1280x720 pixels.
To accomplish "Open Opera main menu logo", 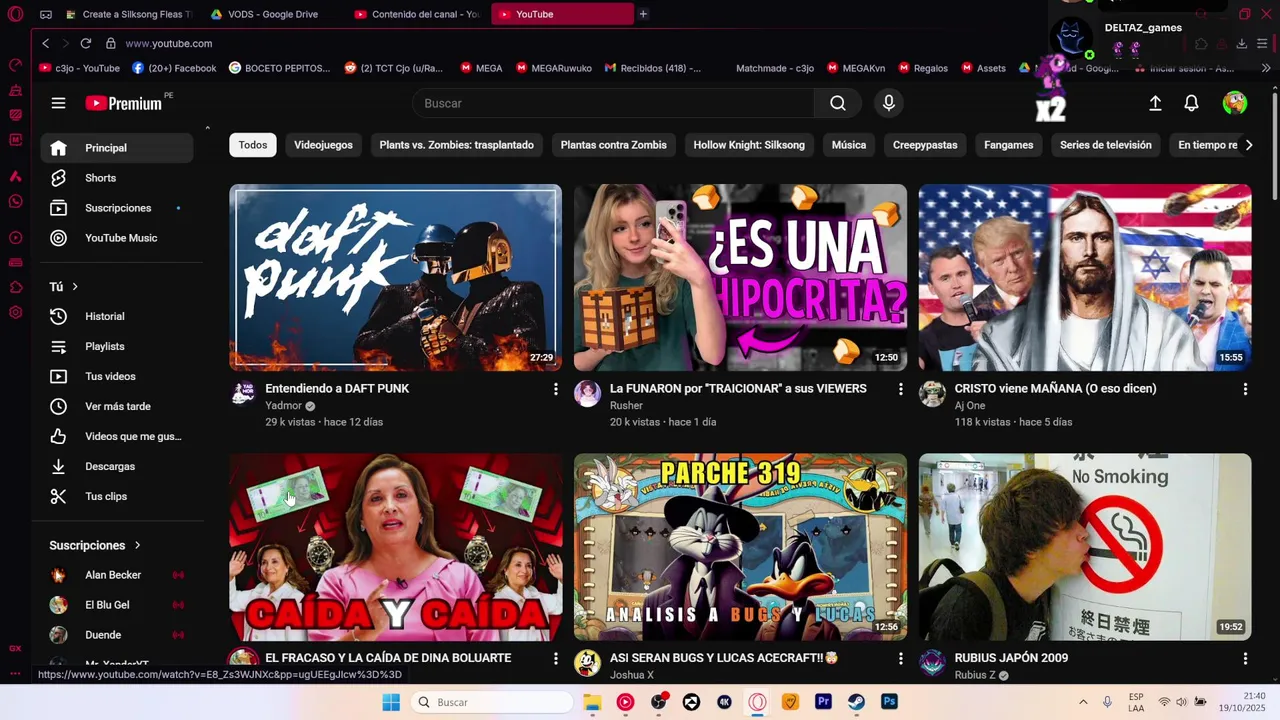I will [15, 14].
